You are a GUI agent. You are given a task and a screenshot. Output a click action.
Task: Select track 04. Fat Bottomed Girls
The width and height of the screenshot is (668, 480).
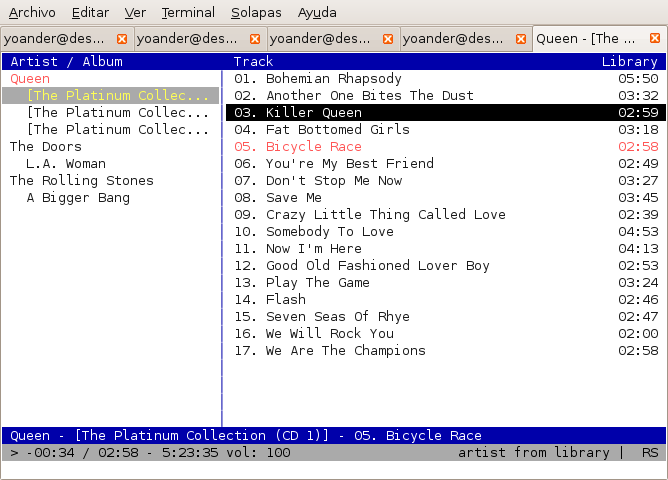tap(446, 129)
